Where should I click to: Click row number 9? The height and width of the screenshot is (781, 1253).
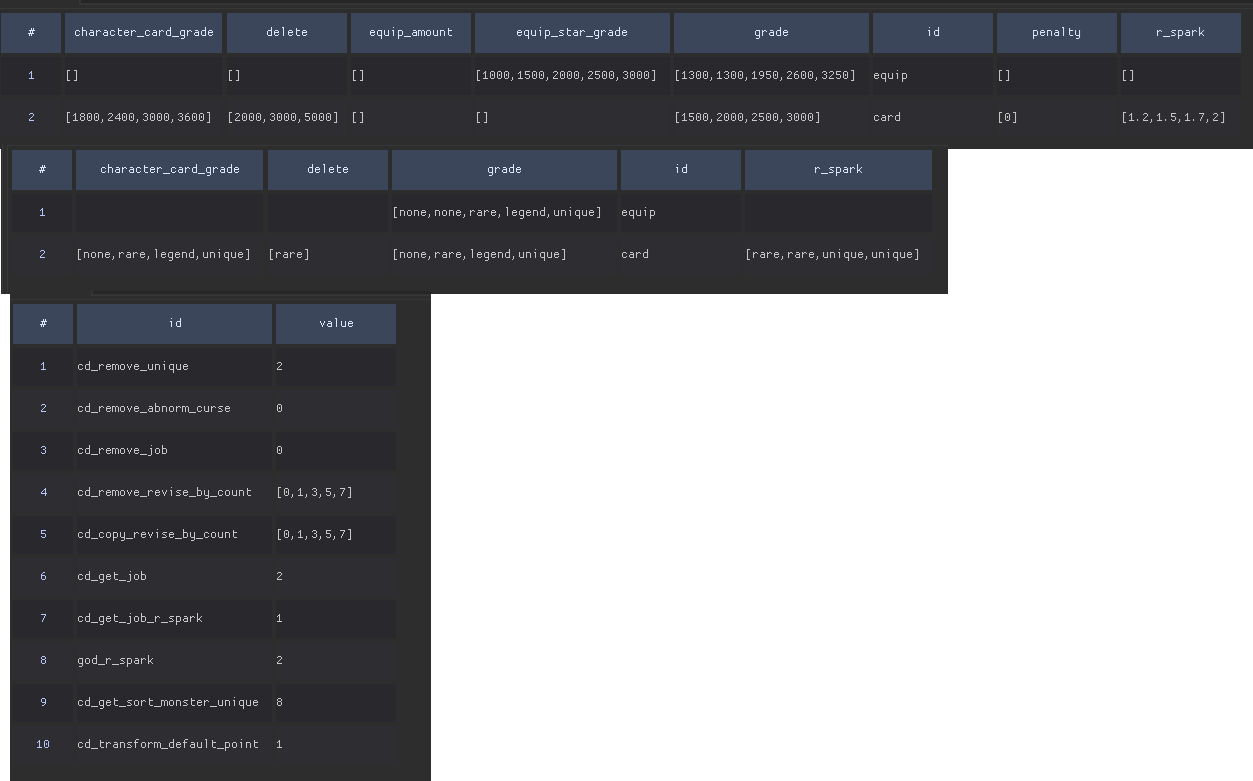[43, 702]
